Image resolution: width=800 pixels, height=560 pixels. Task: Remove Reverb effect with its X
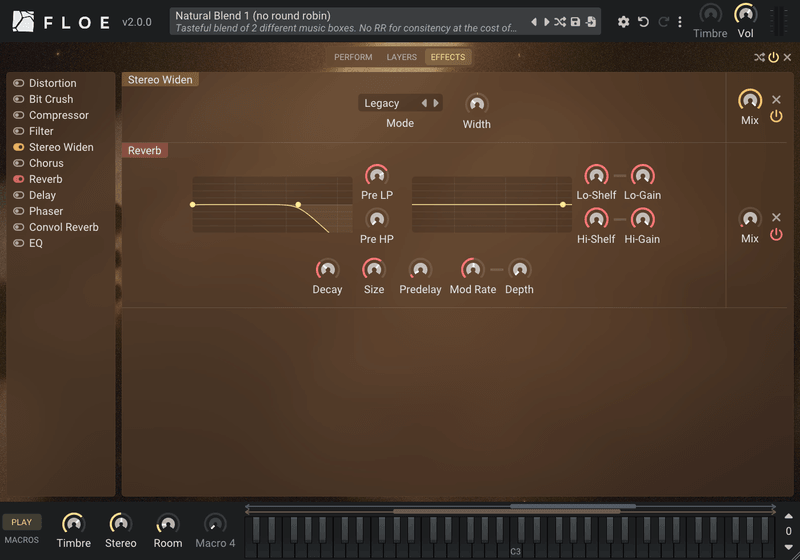[x=776, y=218]
